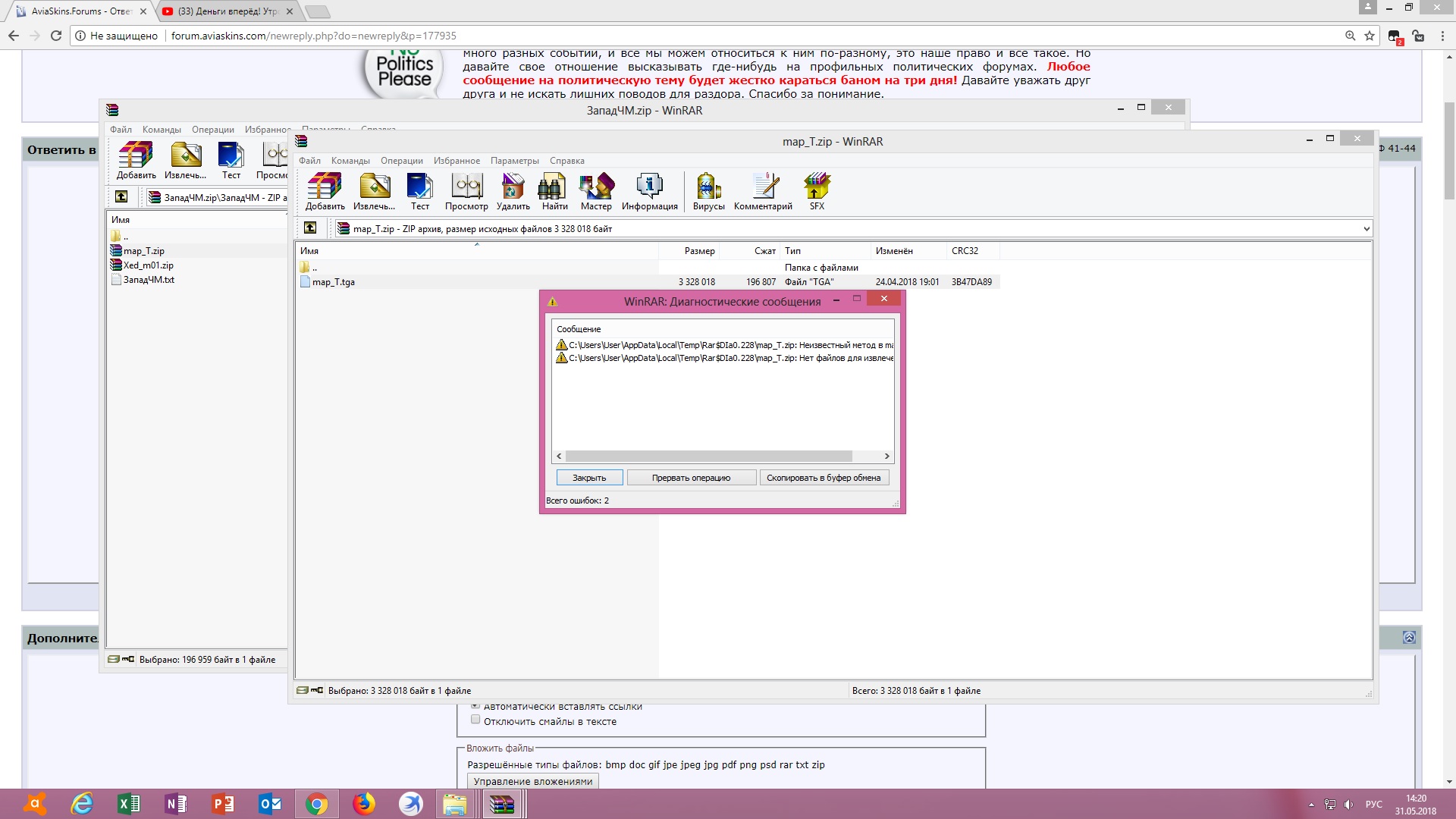
Task: Open the Параметры menu in map_T.zip
Action: coord(514,161)
